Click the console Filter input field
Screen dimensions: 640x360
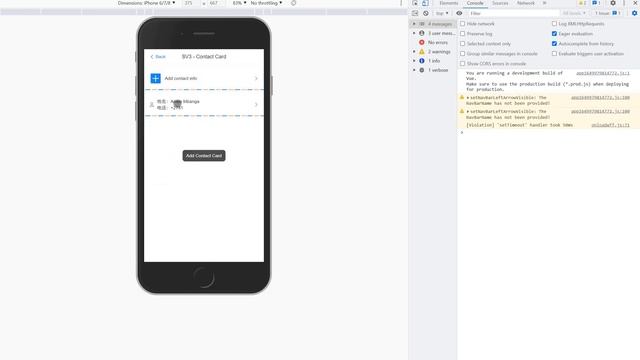(x=513, y=13)
